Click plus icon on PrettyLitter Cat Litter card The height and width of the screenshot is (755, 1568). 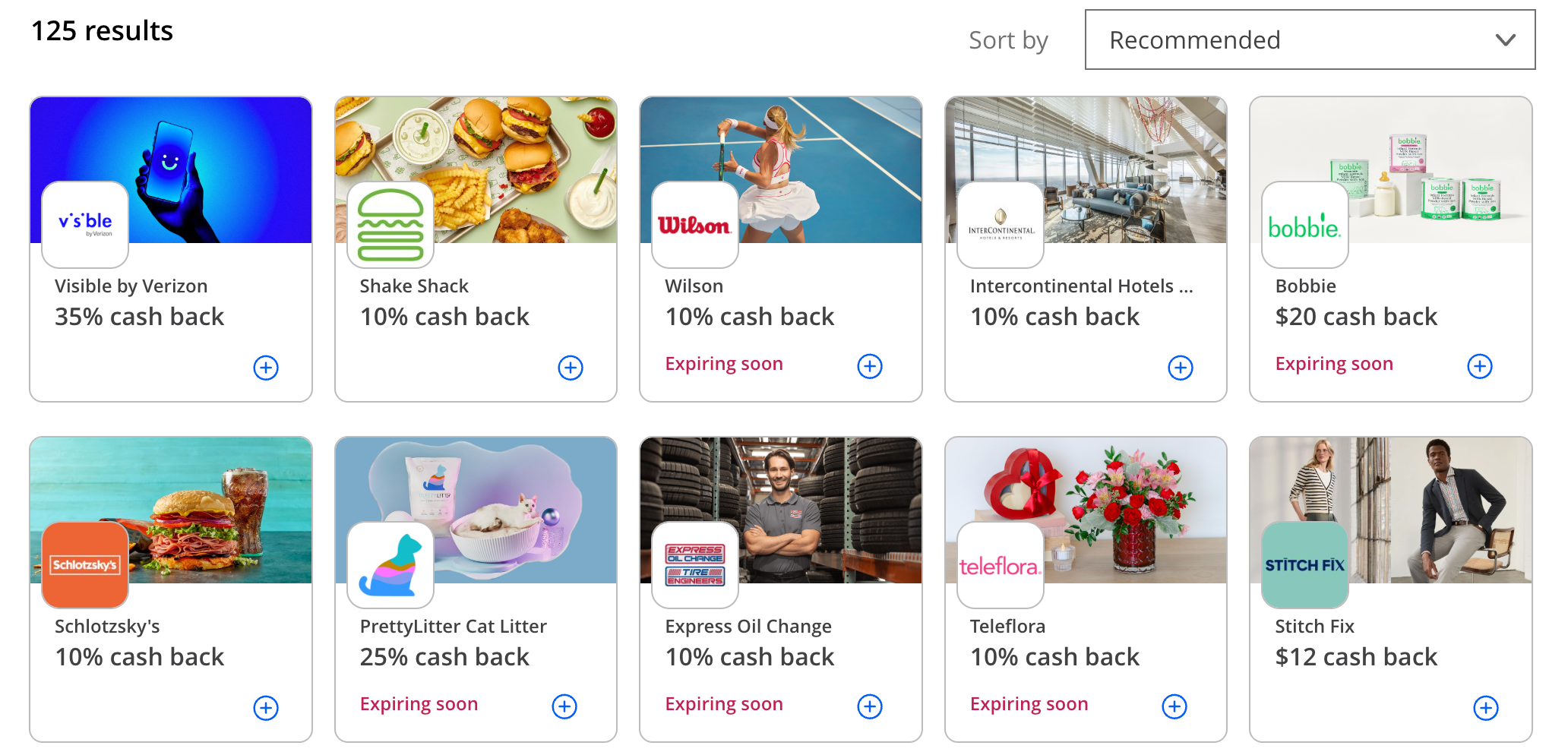coord(564,706)
